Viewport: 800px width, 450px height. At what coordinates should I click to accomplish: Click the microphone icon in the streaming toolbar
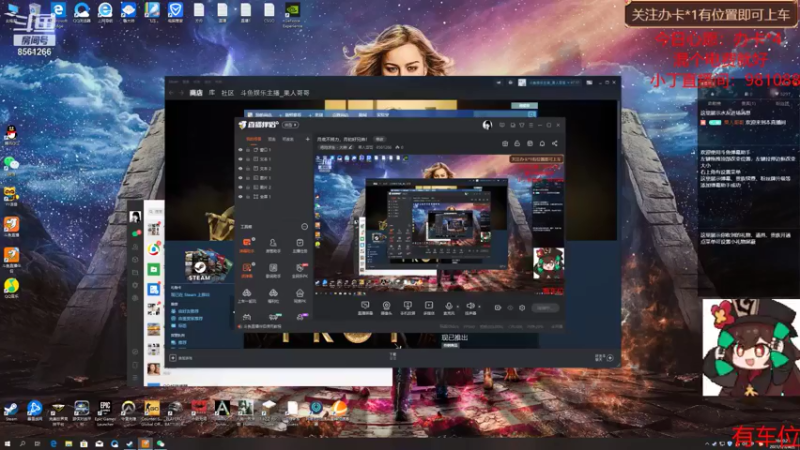point(449,308)
